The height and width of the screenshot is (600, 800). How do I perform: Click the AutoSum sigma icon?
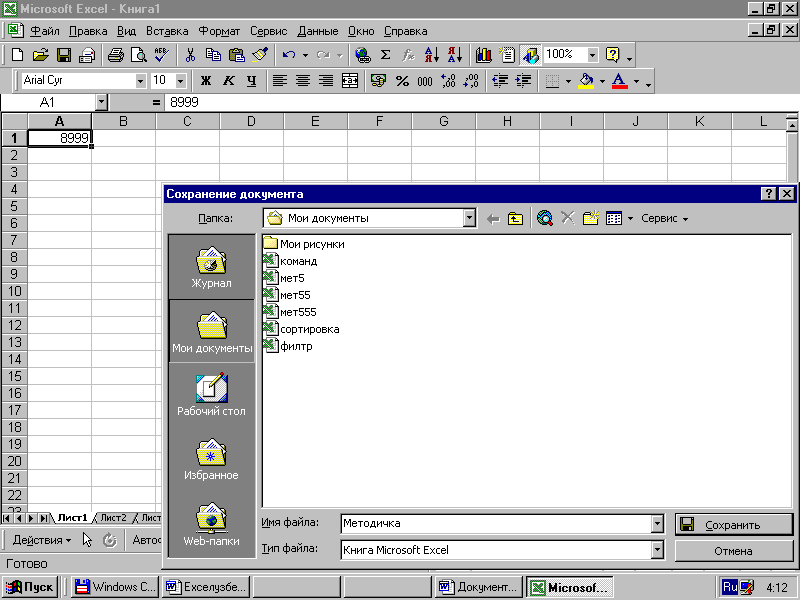(x=386, y=55)
